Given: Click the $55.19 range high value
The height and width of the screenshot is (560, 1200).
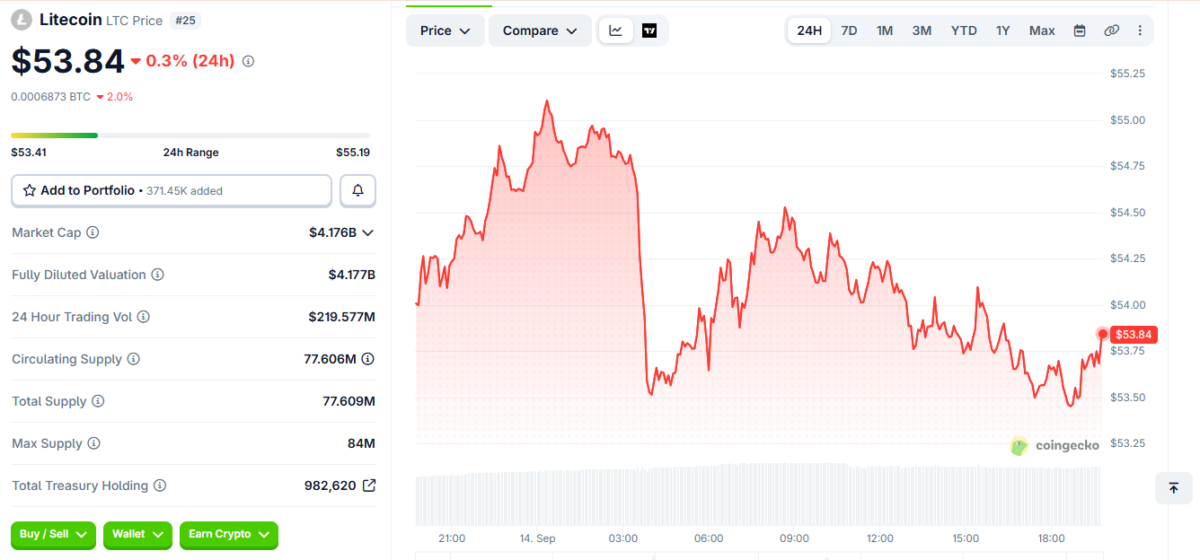Looking at the screenshot, I should (353, 152).
